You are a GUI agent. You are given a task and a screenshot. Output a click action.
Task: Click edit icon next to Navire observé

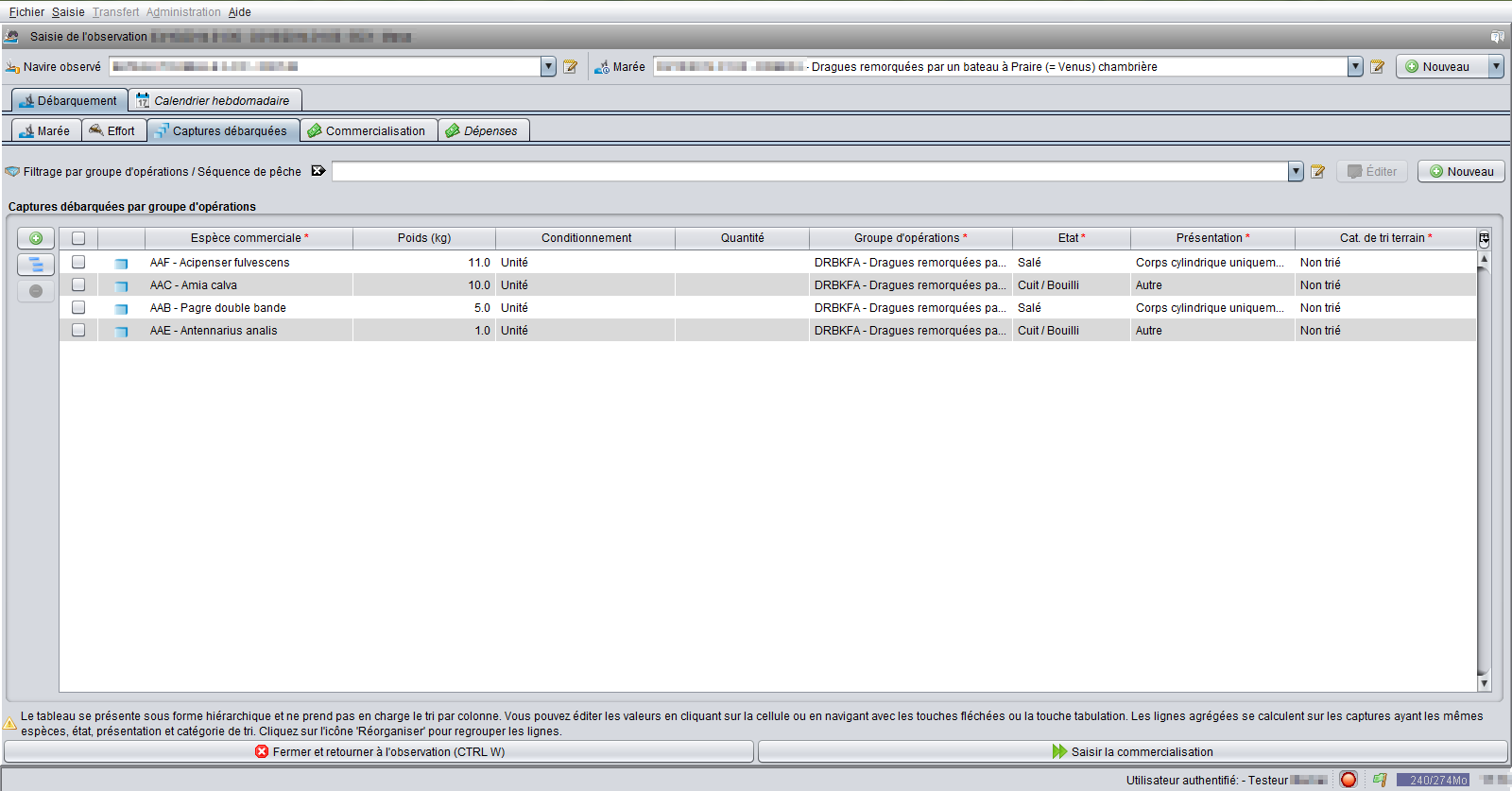[570, 67]
